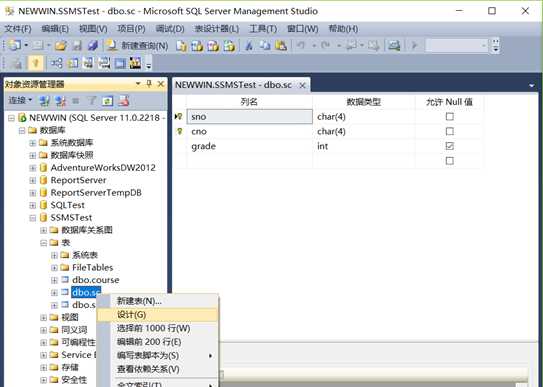Choose 选择前 1000 行(W) from context menu
The image size is (543, 387).
pyautogui.click(x=158, y=328)
